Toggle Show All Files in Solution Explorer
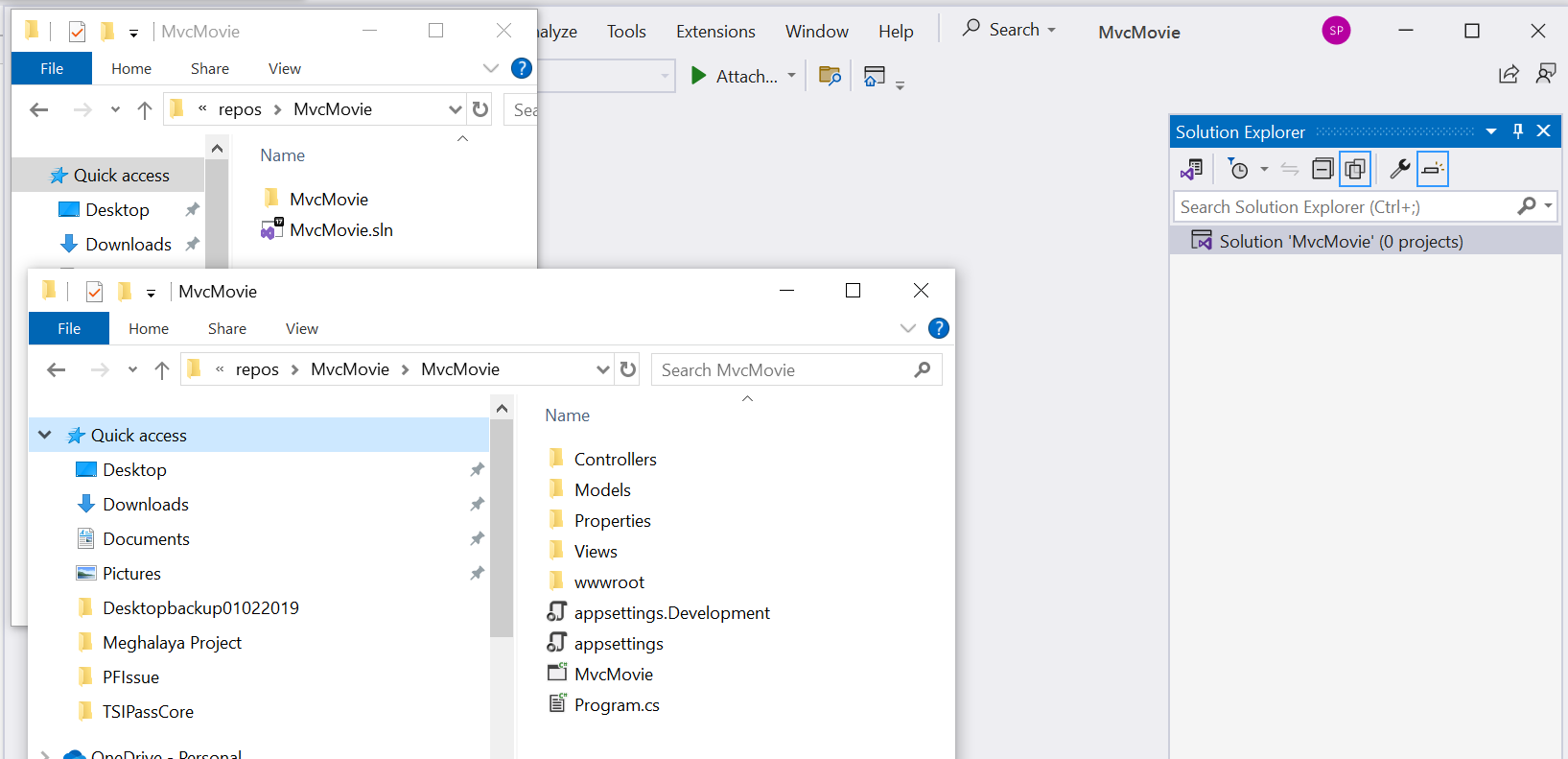This screenshot has height=759, width=1568. point(1355,170)
